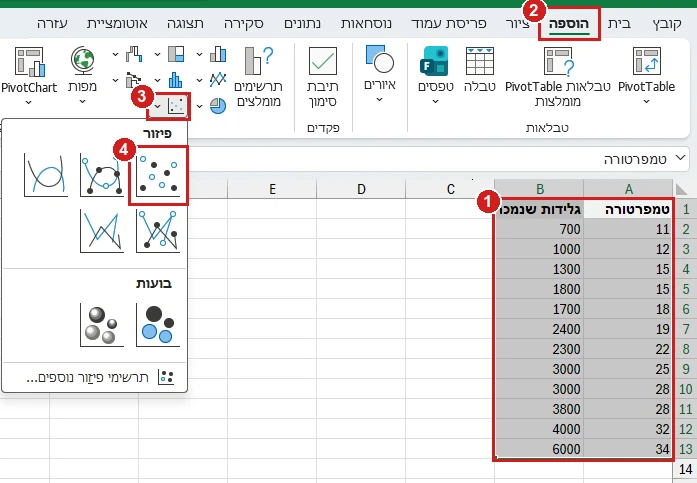Expand the Maps (מפות) dropdown arrow
Viewport: 697px width, 483px height.
(x=82, y=101)
